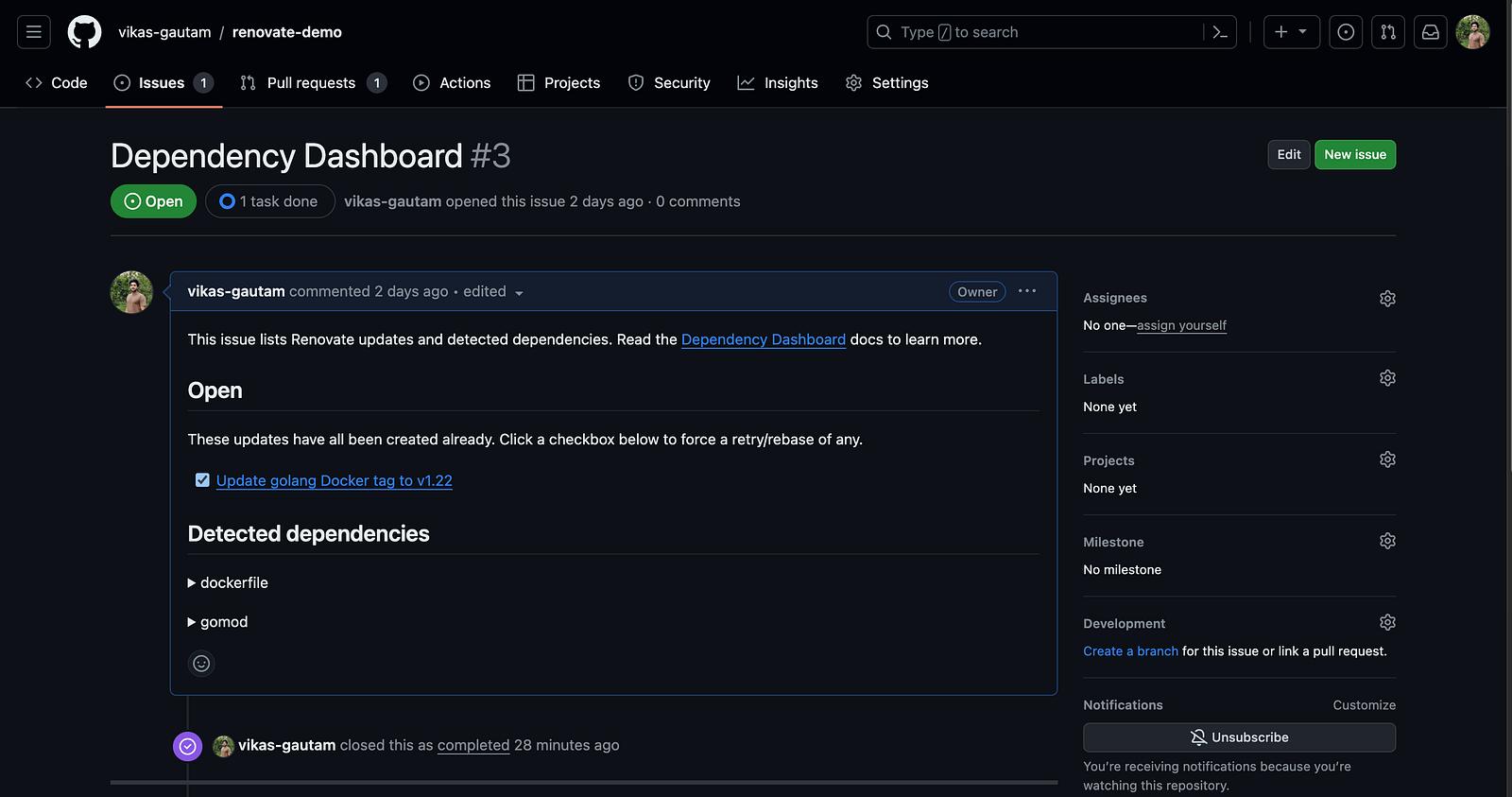Open the create new plus menu
The width and height of the screenshot is (1512, 797).
(x=1291, y=32)
